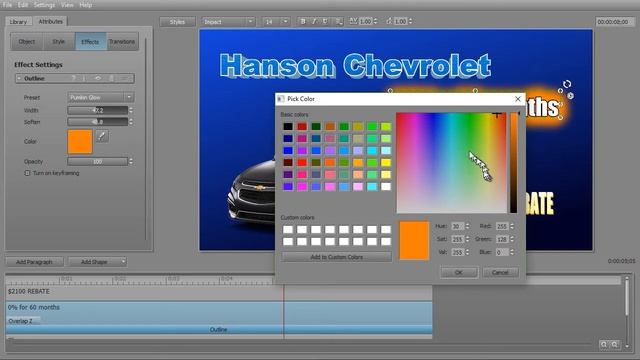Open the font size 14 dropdown
640x360 pixels.
point(276,22)
